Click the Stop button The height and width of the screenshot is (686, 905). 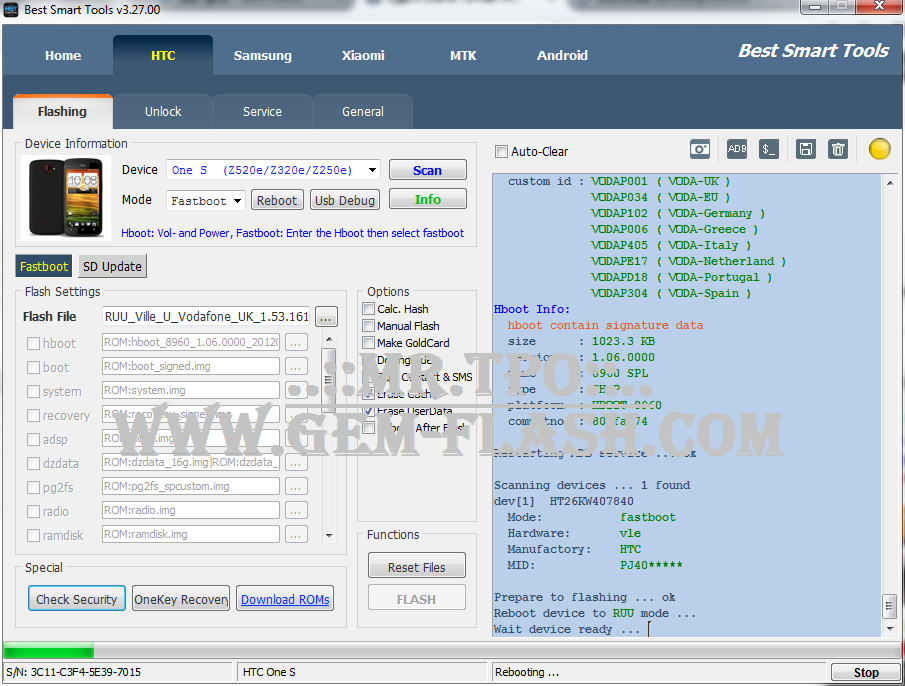point(866,672)
